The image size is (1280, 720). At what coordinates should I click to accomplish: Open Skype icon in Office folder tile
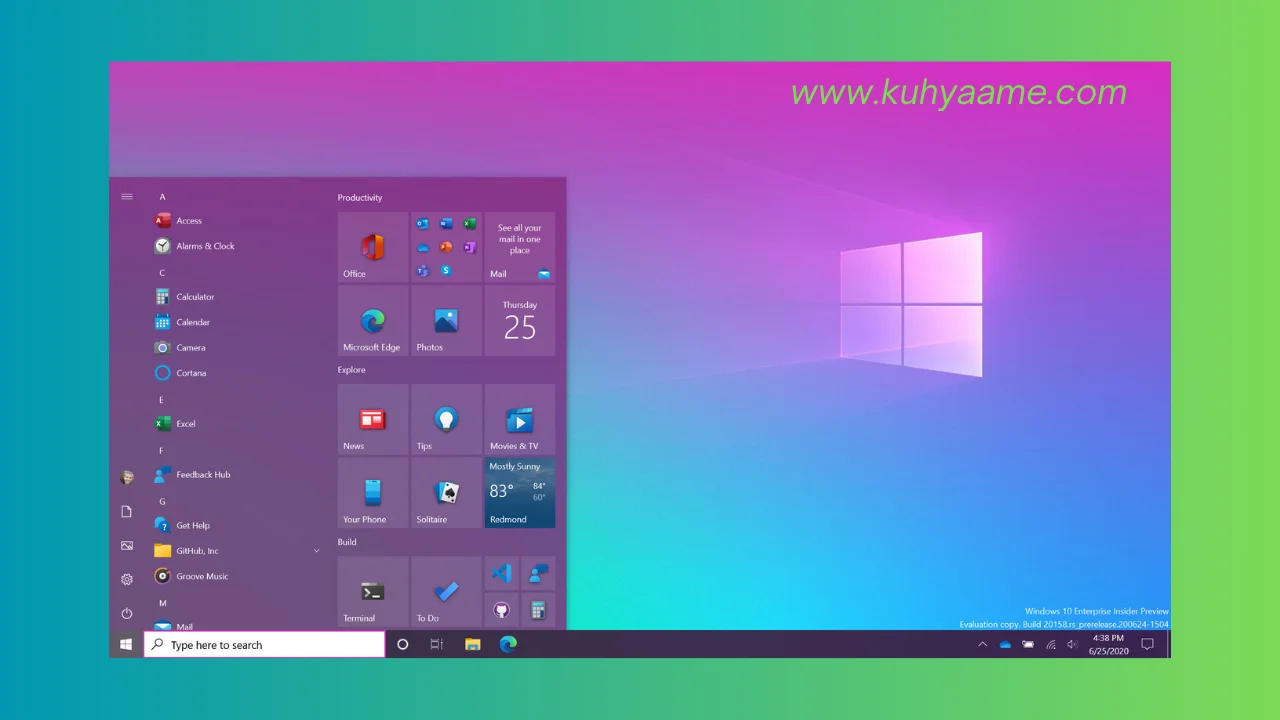[446, 271]
